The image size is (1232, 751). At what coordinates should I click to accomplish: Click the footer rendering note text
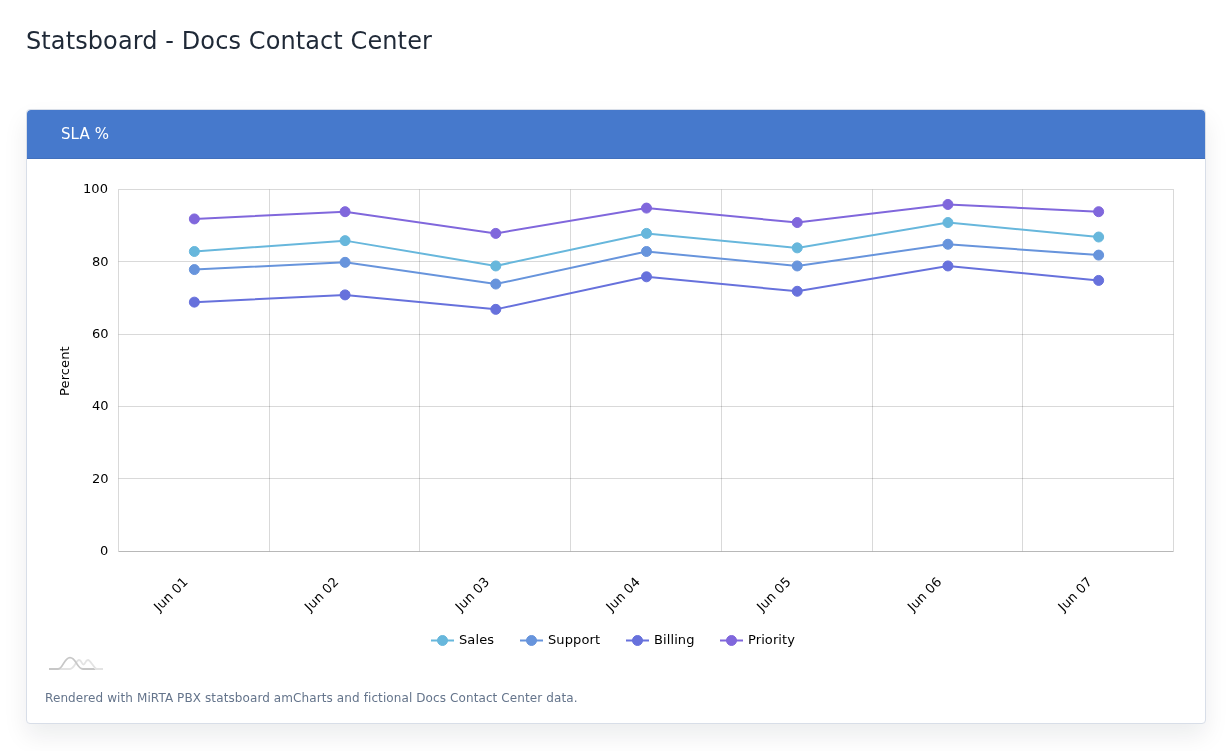311,698
